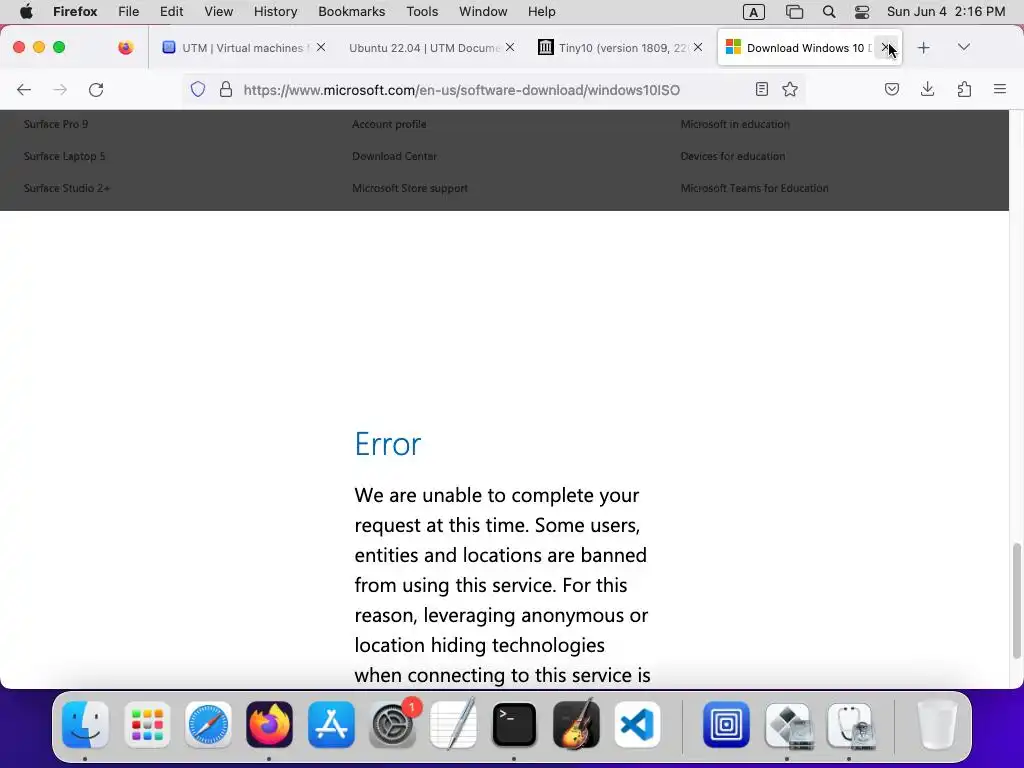Image resolution: width=1024 pixels, height=768 pixels.
Task: Open the Microsoft Store support link
Action: coord(410,188)
